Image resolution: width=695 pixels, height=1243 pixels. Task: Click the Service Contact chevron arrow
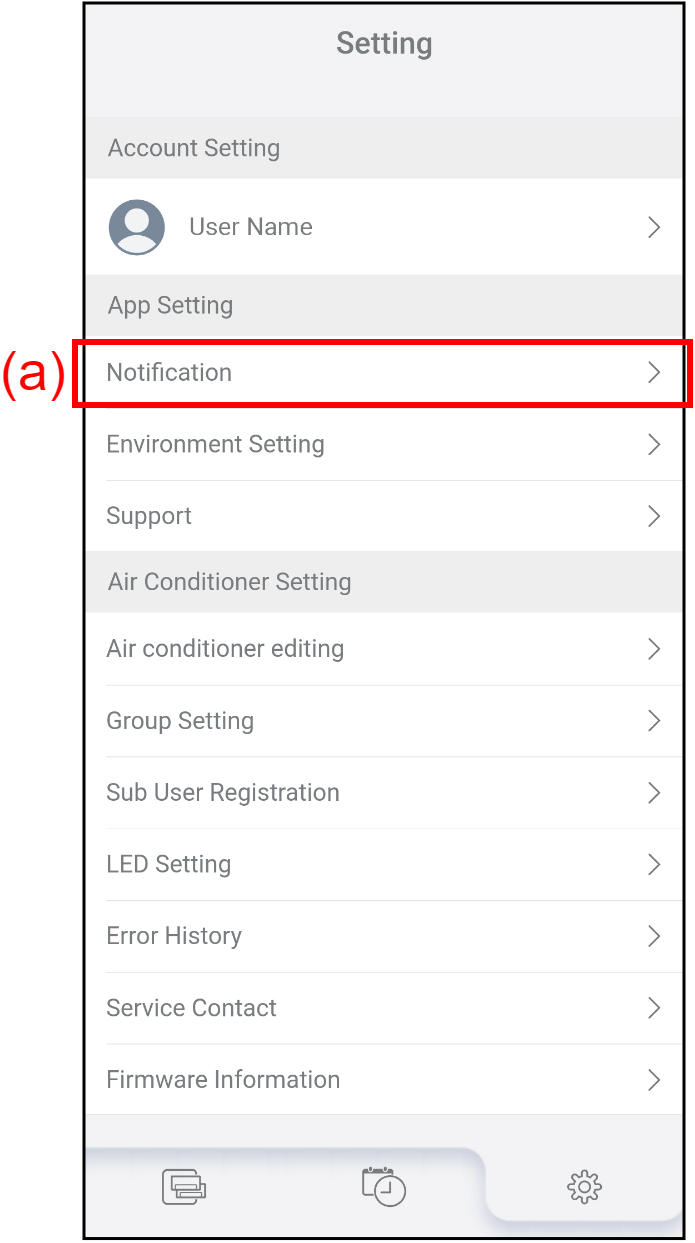654,1008
